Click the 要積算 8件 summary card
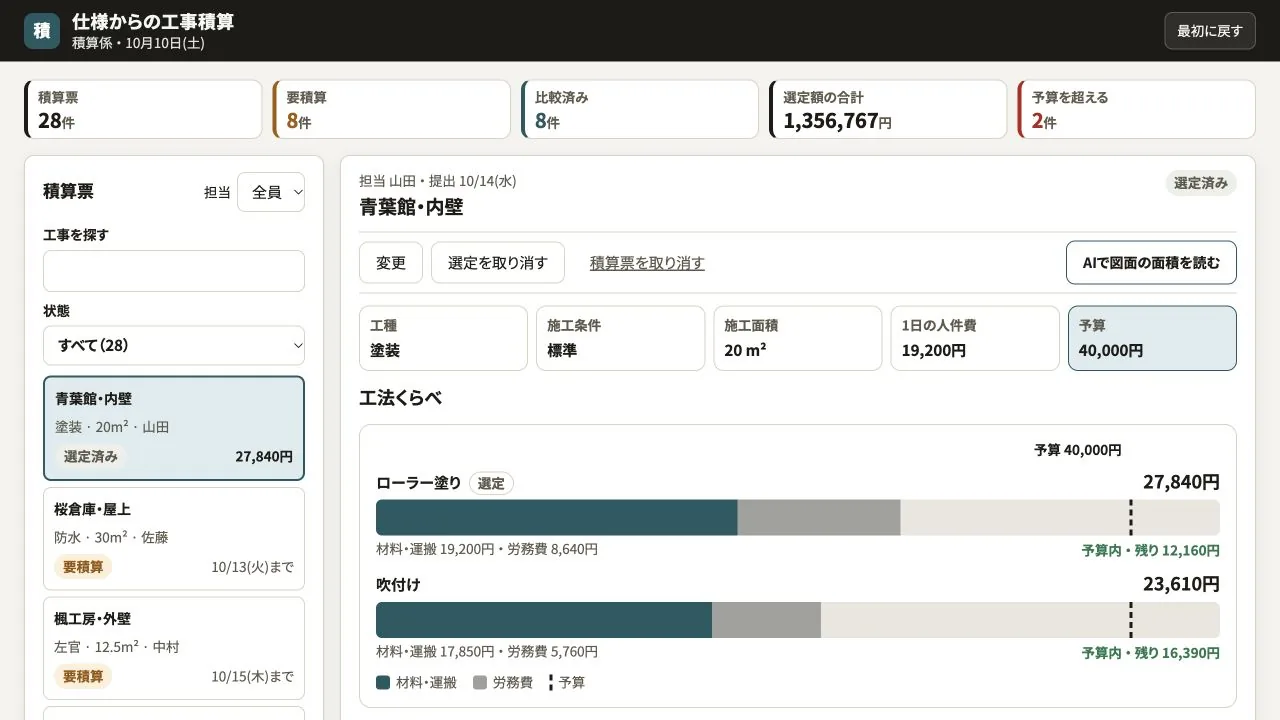1280x720 pixels. pos(391,109)
